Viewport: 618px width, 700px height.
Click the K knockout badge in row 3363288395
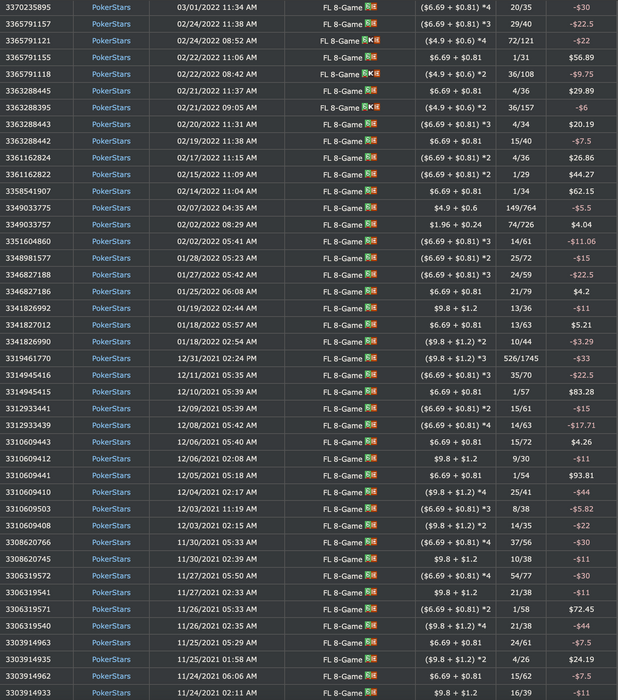pyautogui.click(x=371, y=107)
